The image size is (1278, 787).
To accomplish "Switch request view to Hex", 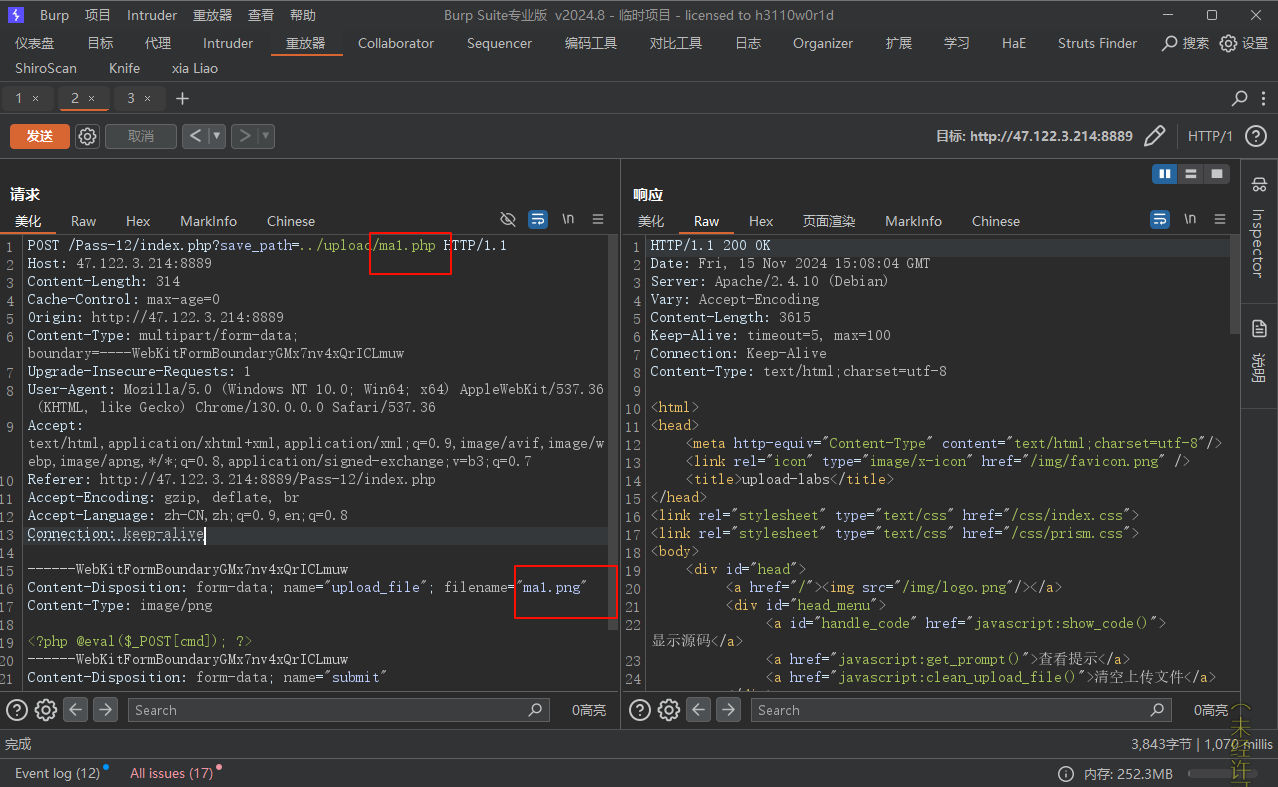I will pyautogui.click(x=138, y=221).
